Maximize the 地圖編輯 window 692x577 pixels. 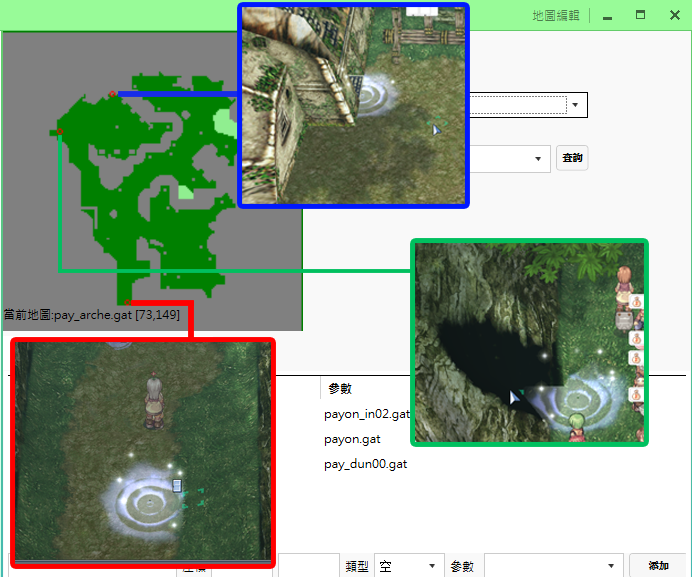click(x=640, y=15)
